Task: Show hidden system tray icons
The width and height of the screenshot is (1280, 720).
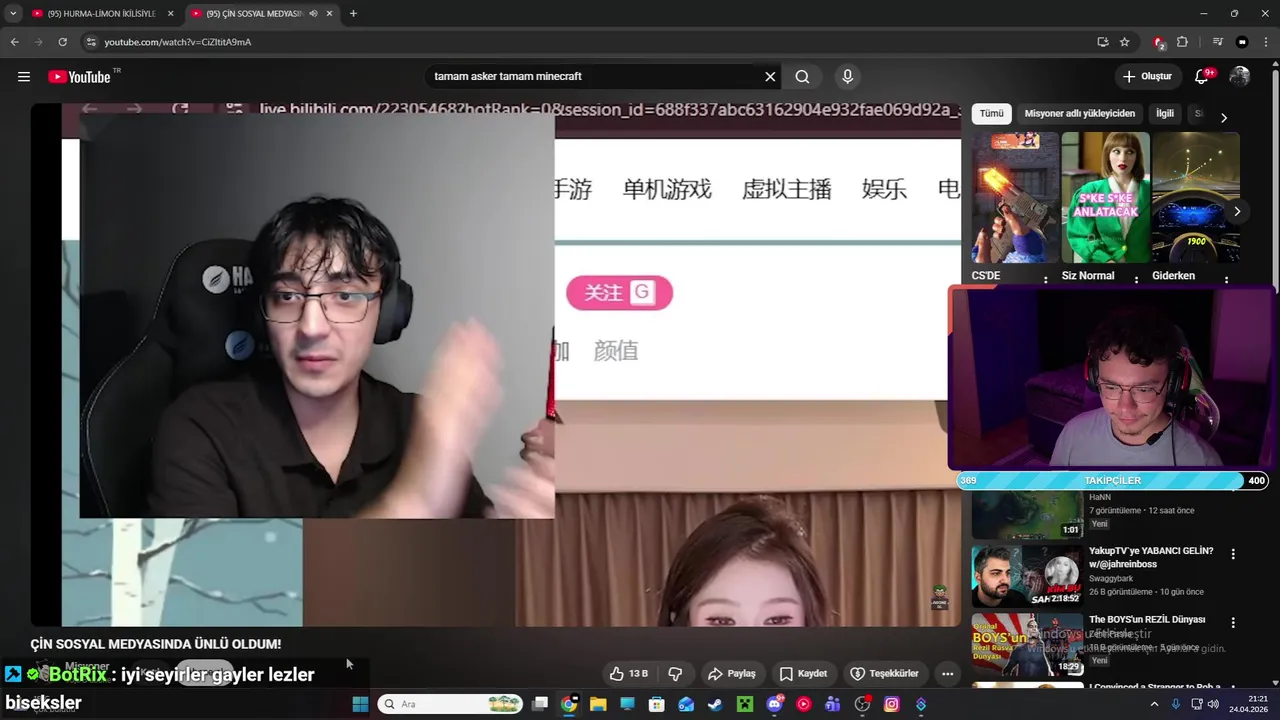Action: 1154,704
